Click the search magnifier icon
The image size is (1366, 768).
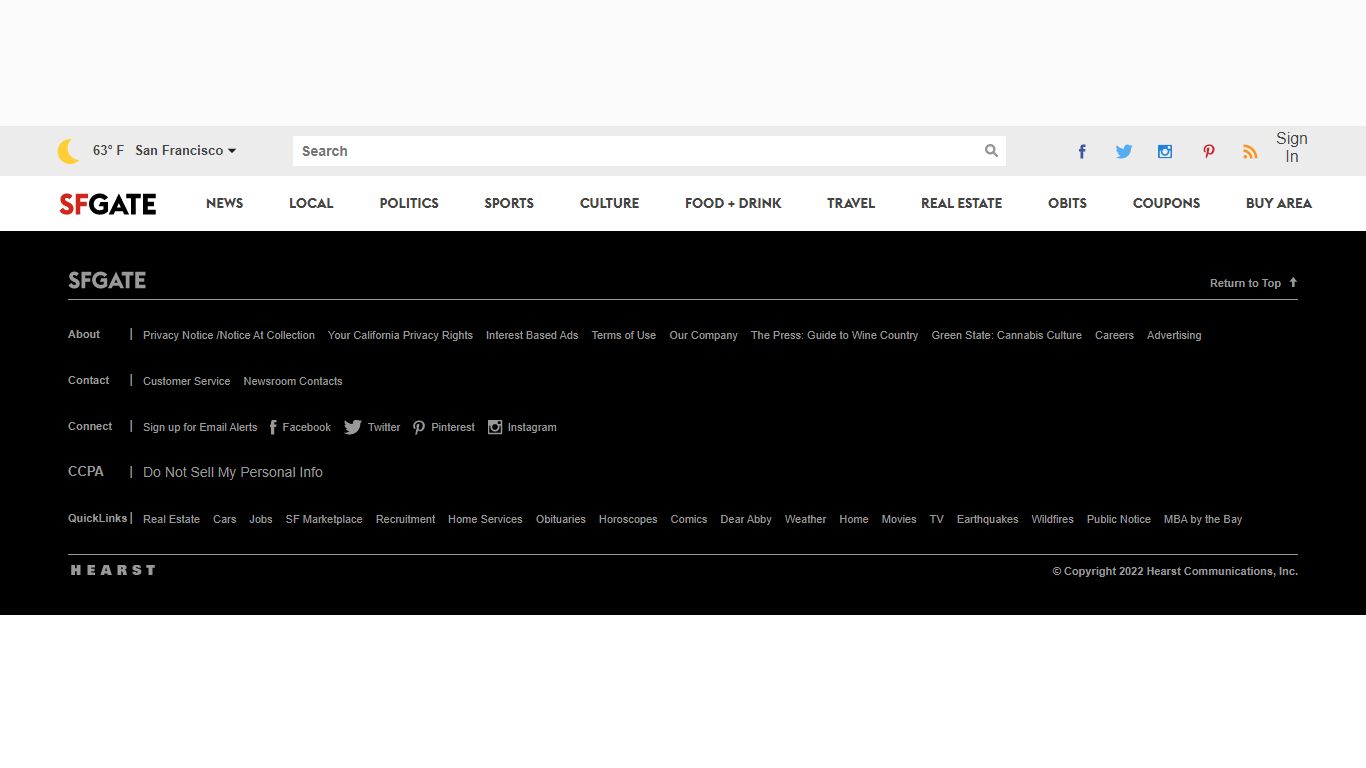991,151
